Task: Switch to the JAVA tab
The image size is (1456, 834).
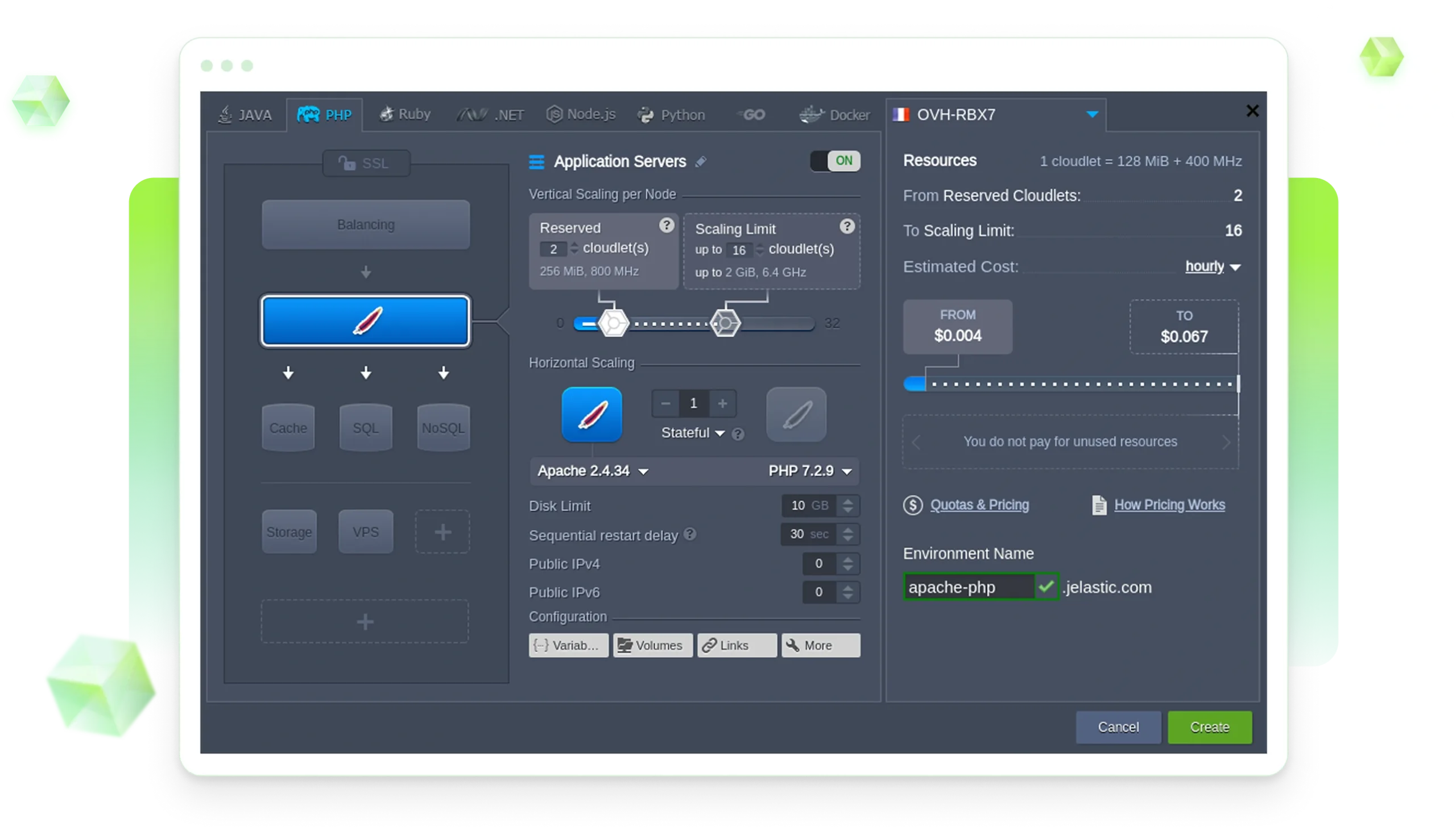Action: point(245,115)
